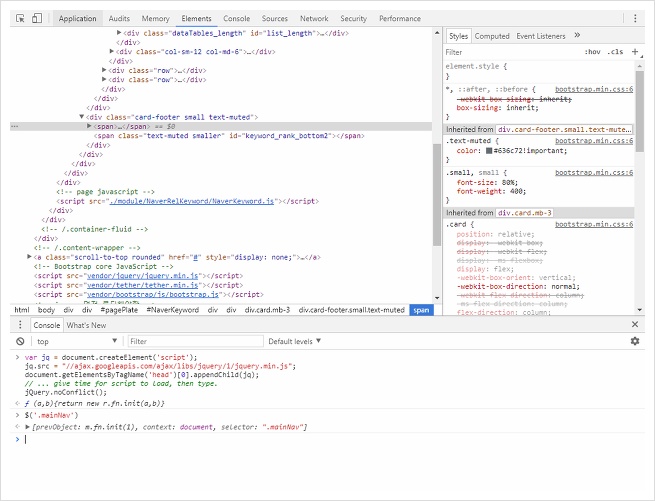Open bootstrap.min.css:6 link beside .card rule

point(594,224)
